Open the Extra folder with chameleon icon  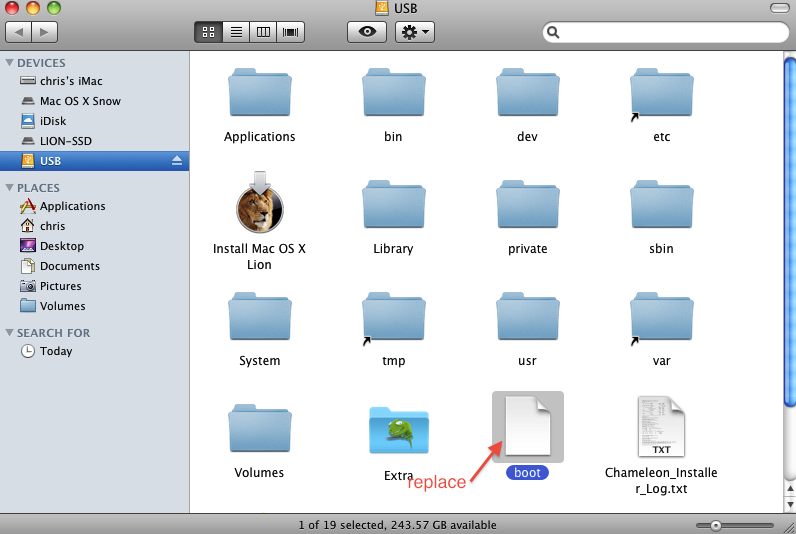click(x=399, y=430)
